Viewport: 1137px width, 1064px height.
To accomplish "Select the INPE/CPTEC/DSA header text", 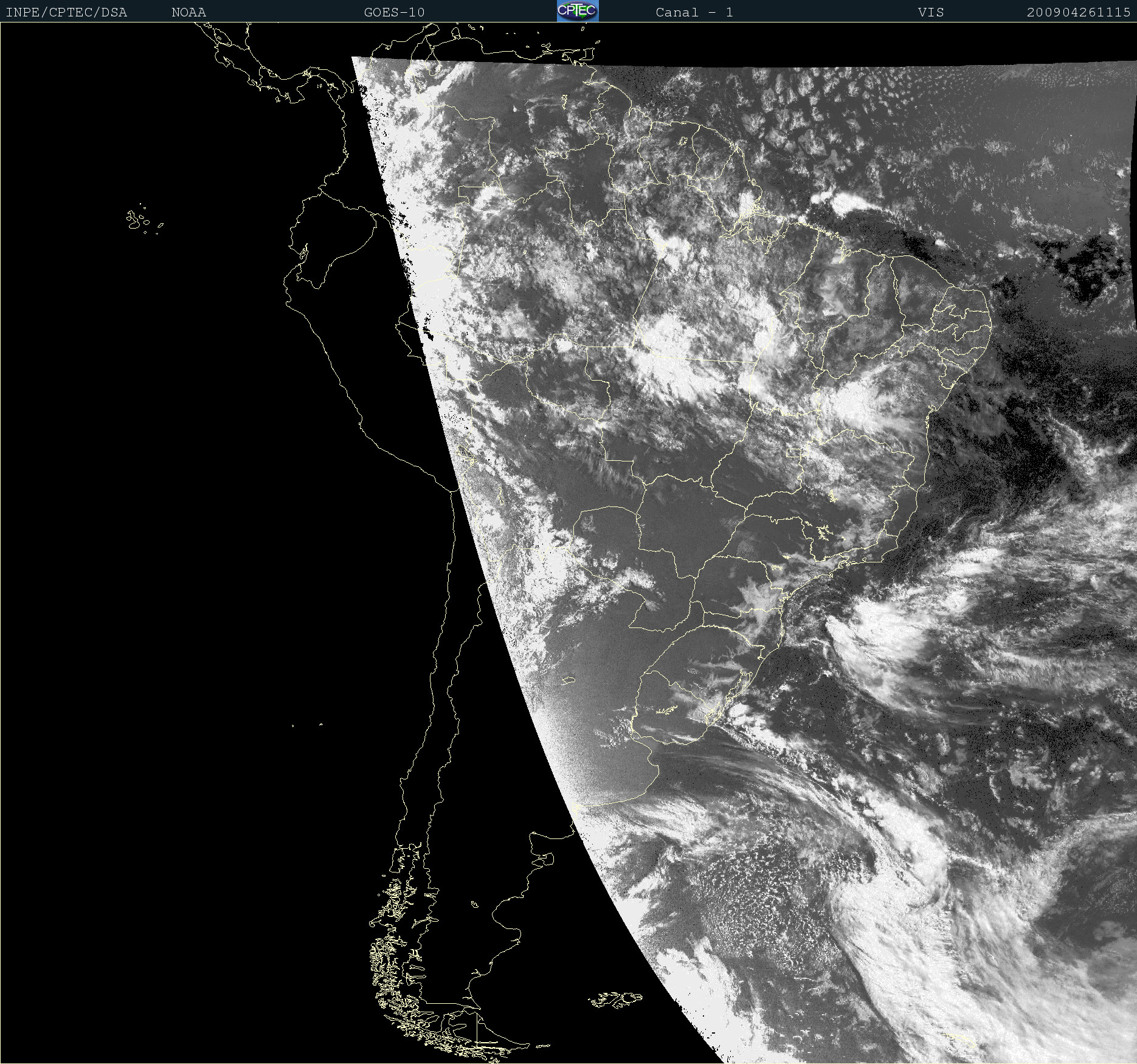I will coord(66,12).
